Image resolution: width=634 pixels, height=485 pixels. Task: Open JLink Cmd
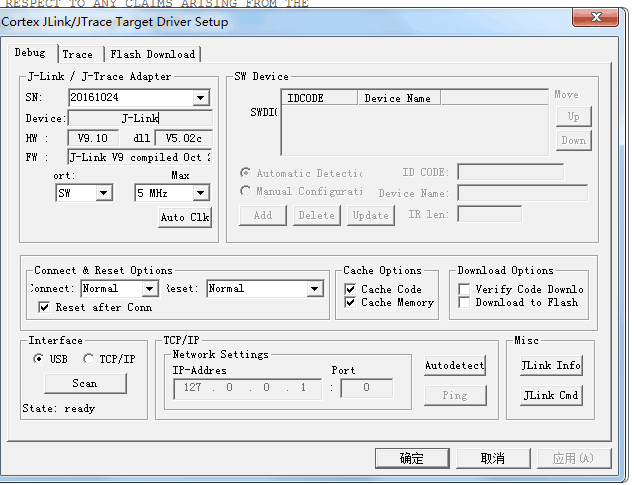(x=552, y=395)
